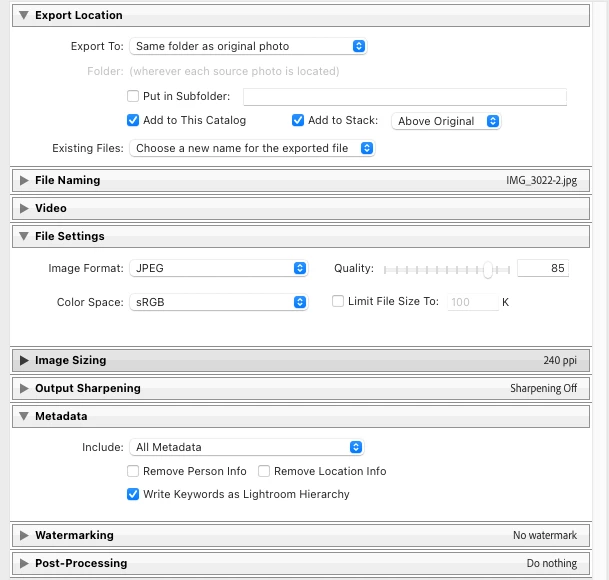Viewport: 609px width, 580px height.
Task: Expand the Image Sizing section
Action: (24, 360)
